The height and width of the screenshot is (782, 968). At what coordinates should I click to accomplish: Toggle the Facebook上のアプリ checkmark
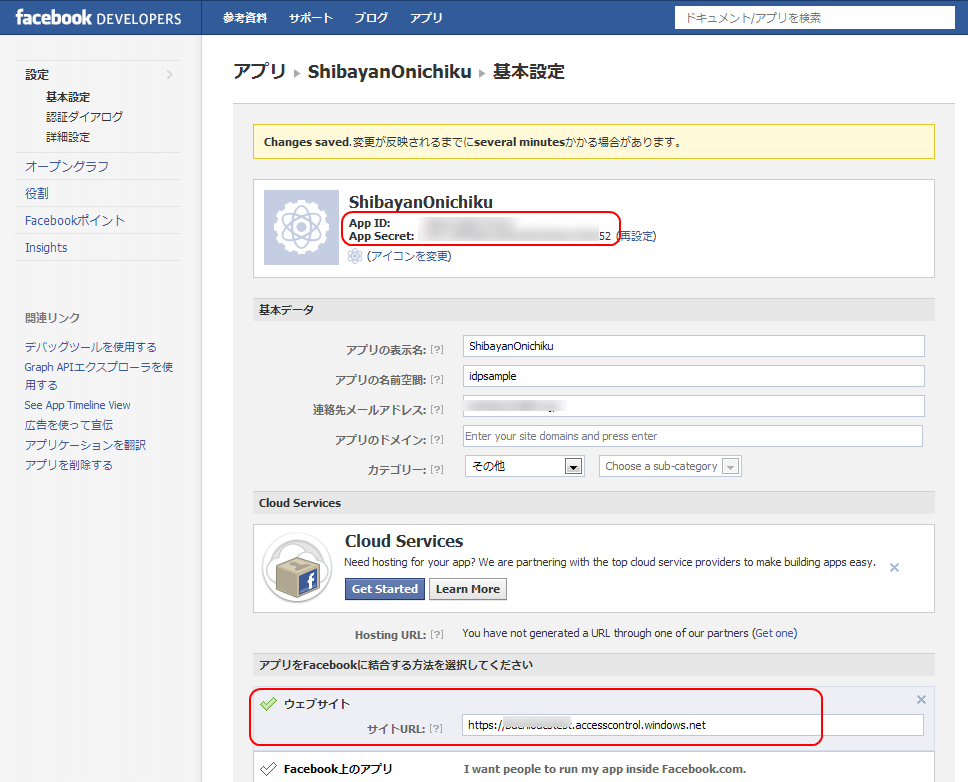tap(268, 769)
